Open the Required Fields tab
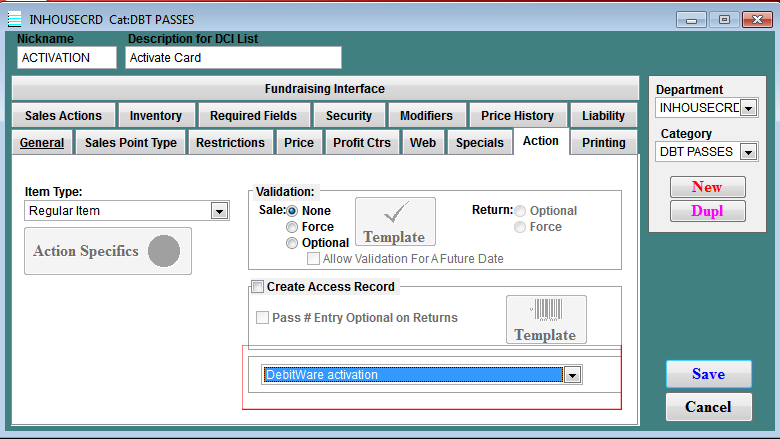Viewport: 780px width, 439px height. [253, 115]
